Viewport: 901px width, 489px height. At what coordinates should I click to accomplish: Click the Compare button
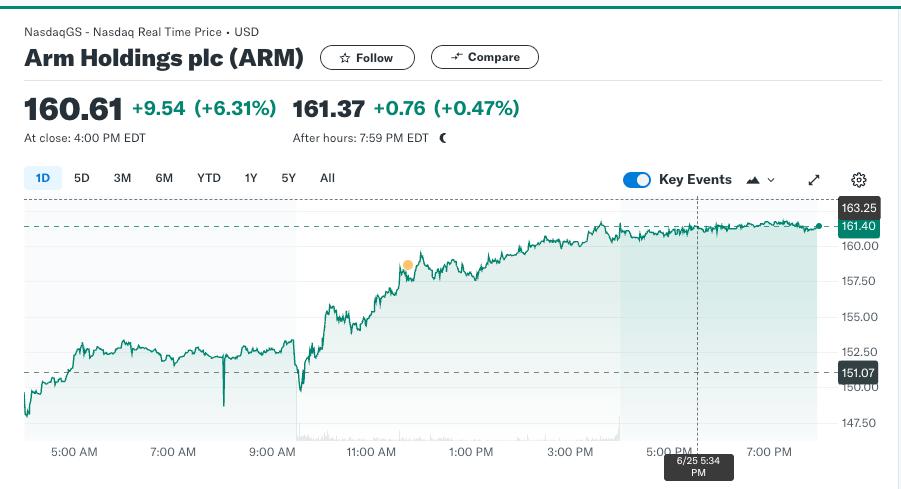click(485, 57)
